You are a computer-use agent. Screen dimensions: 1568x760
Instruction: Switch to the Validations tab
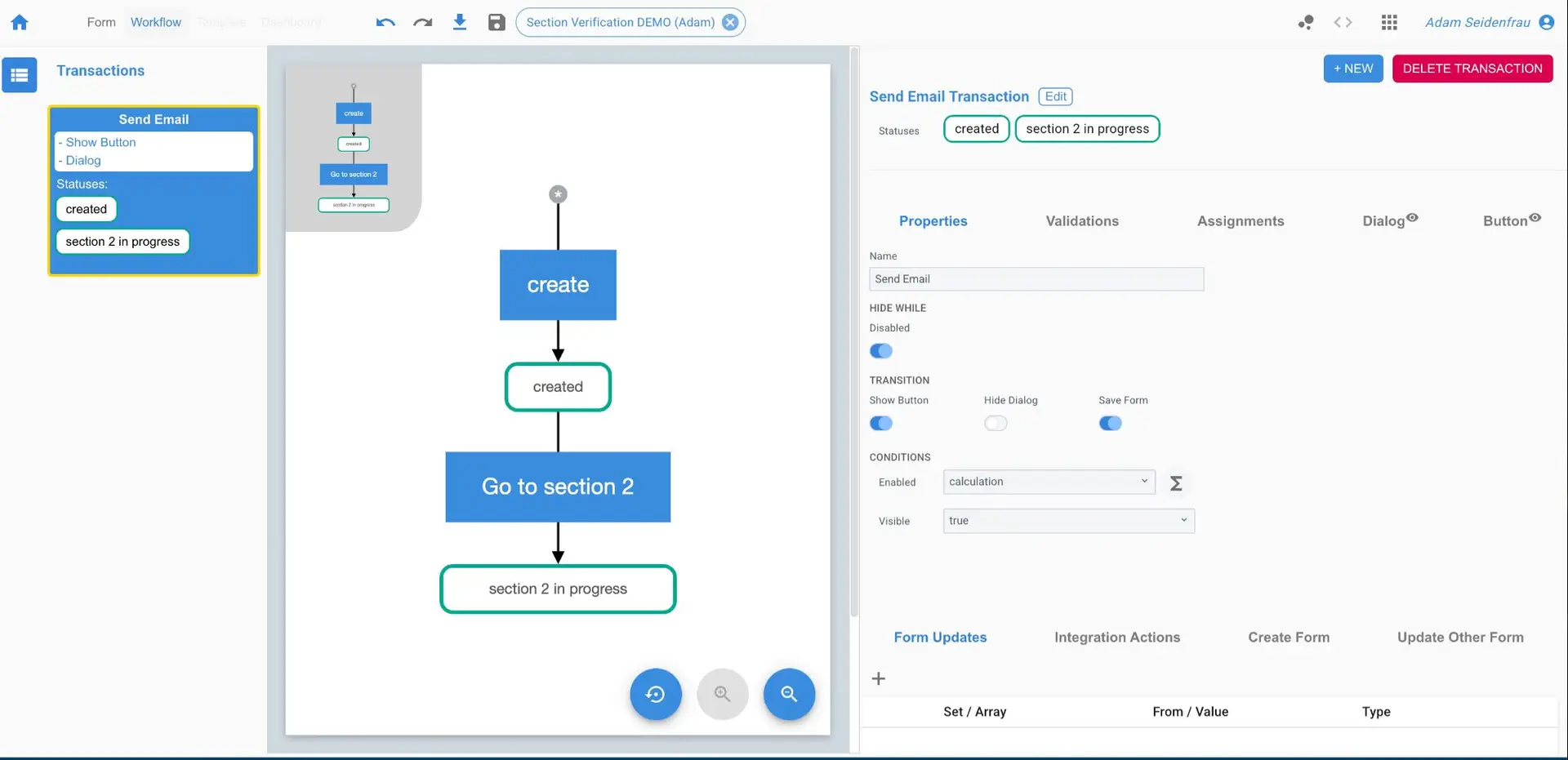(x=1081, y=220)
